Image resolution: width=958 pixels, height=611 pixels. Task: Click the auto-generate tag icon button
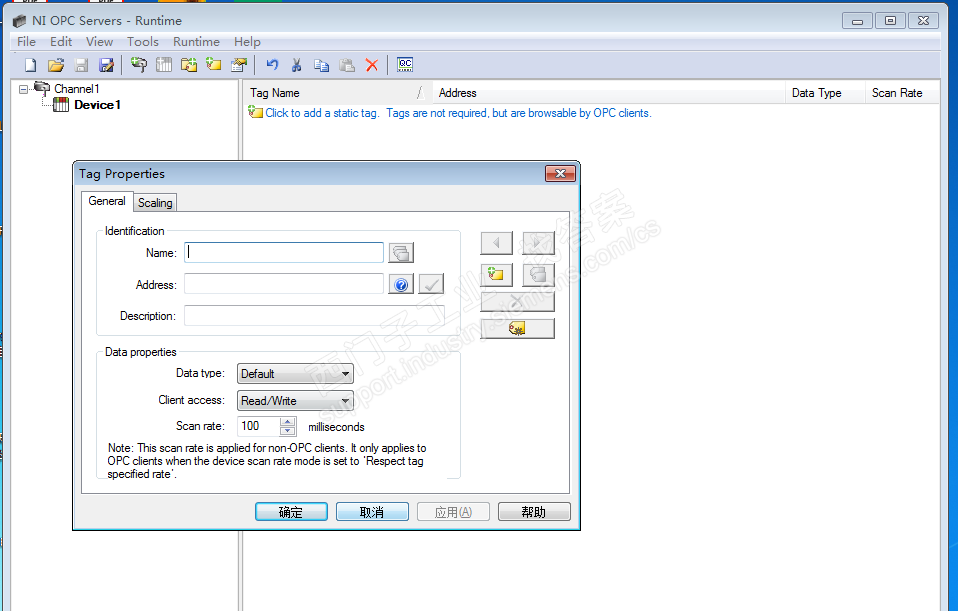[517, 329]
